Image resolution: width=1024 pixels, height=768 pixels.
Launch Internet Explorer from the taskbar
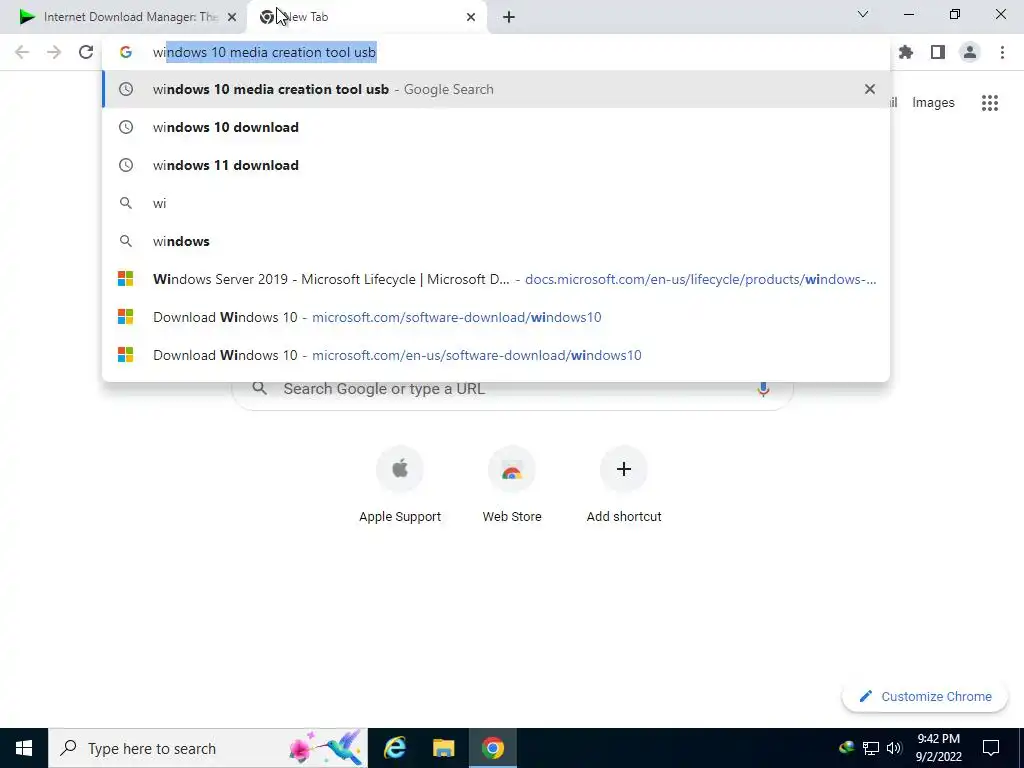pyautogui.click(x=394, y=748)
